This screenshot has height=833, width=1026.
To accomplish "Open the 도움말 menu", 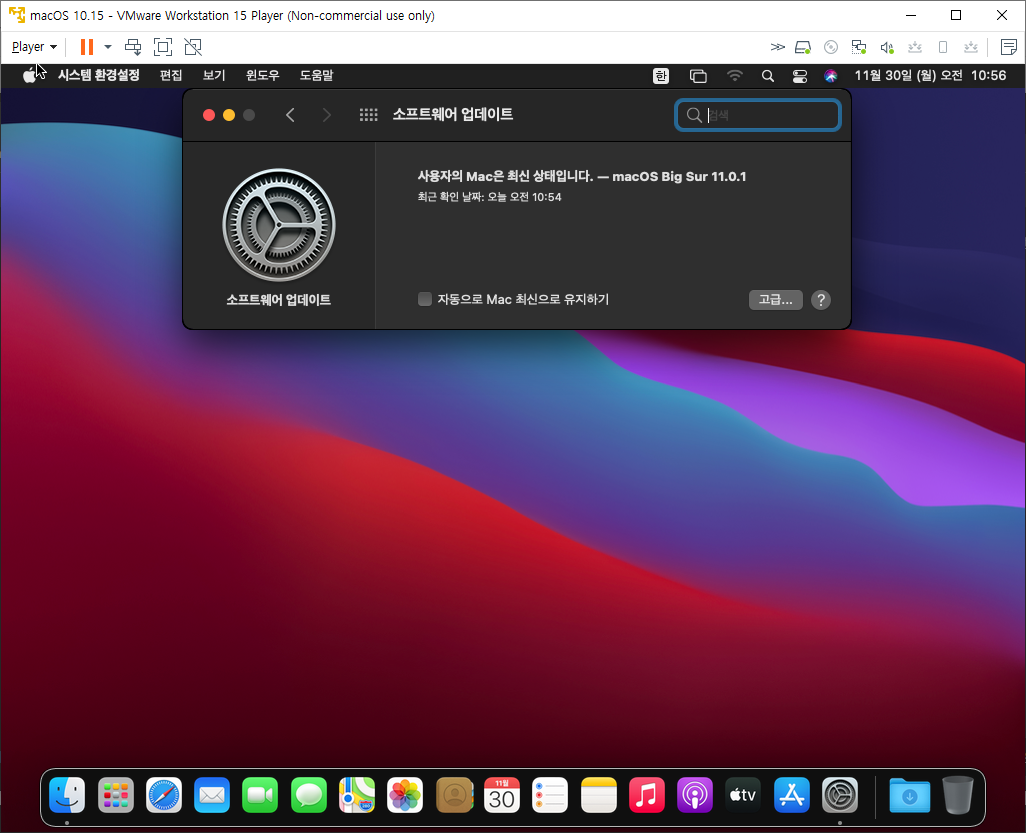I will point(316,75).
